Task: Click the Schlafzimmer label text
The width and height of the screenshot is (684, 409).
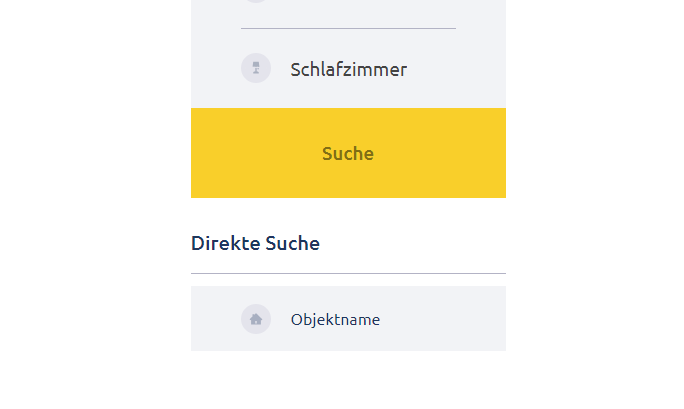Action: 349,69
